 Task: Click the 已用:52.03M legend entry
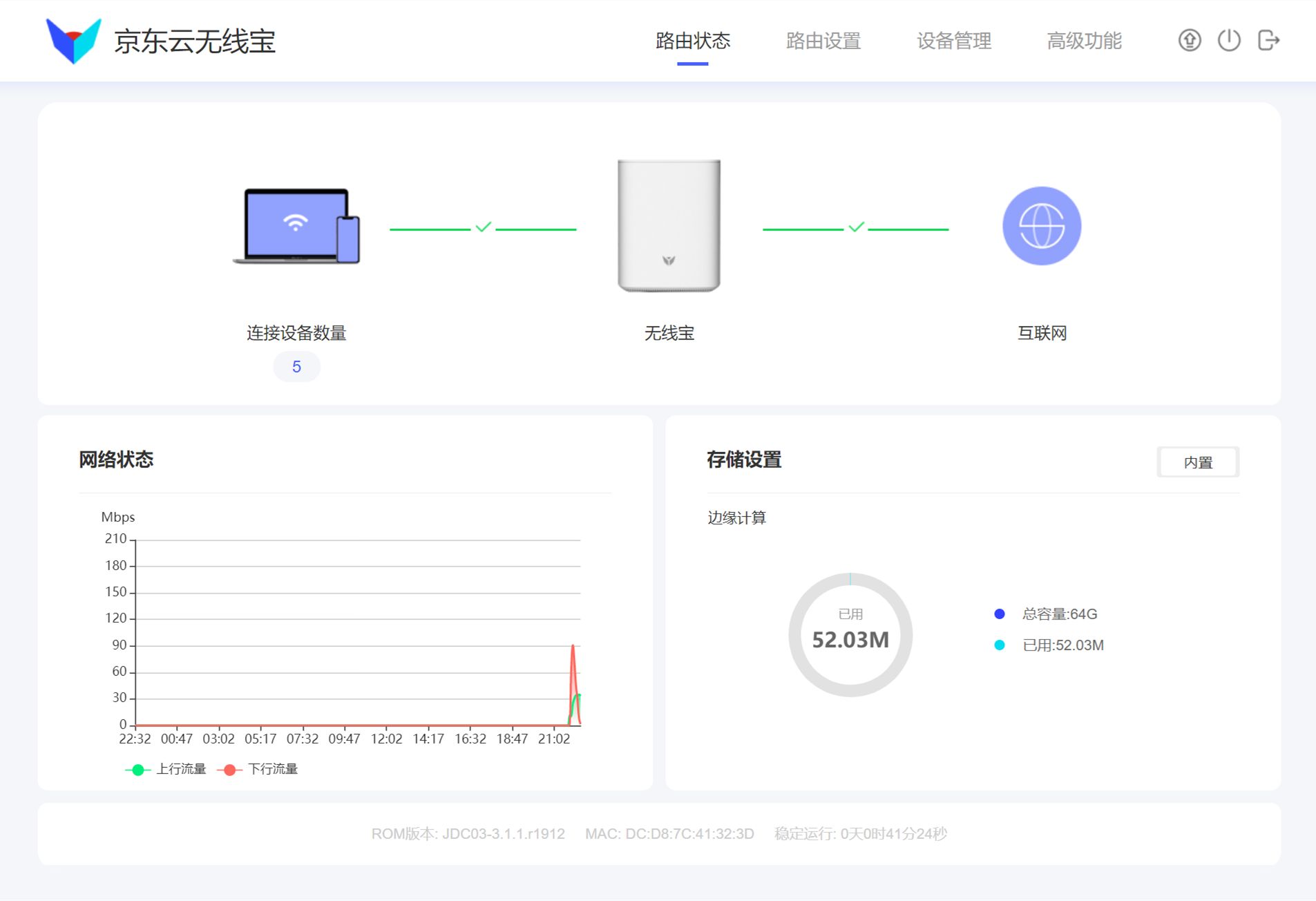(x=1049, y=645)
